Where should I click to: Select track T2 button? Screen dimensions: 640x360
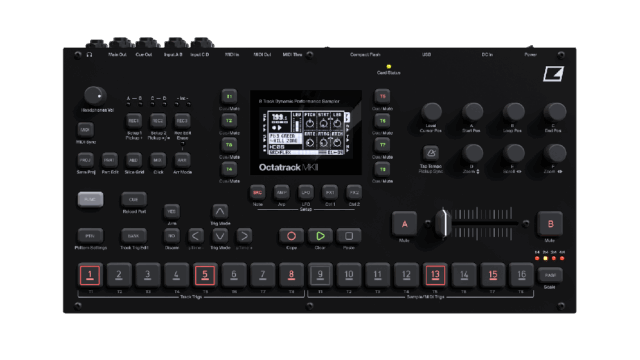tap(229, 121)
